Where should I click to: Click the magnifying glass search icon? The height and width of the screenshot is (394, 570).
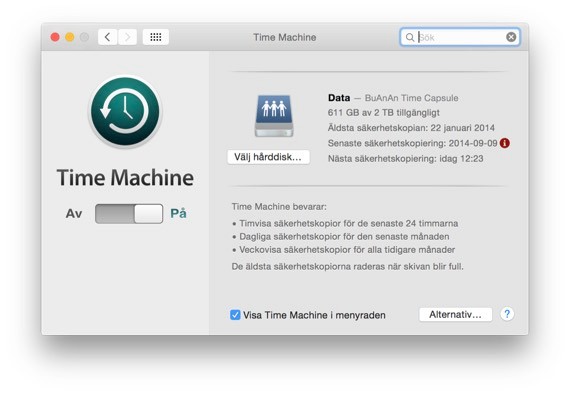(410, 37)
